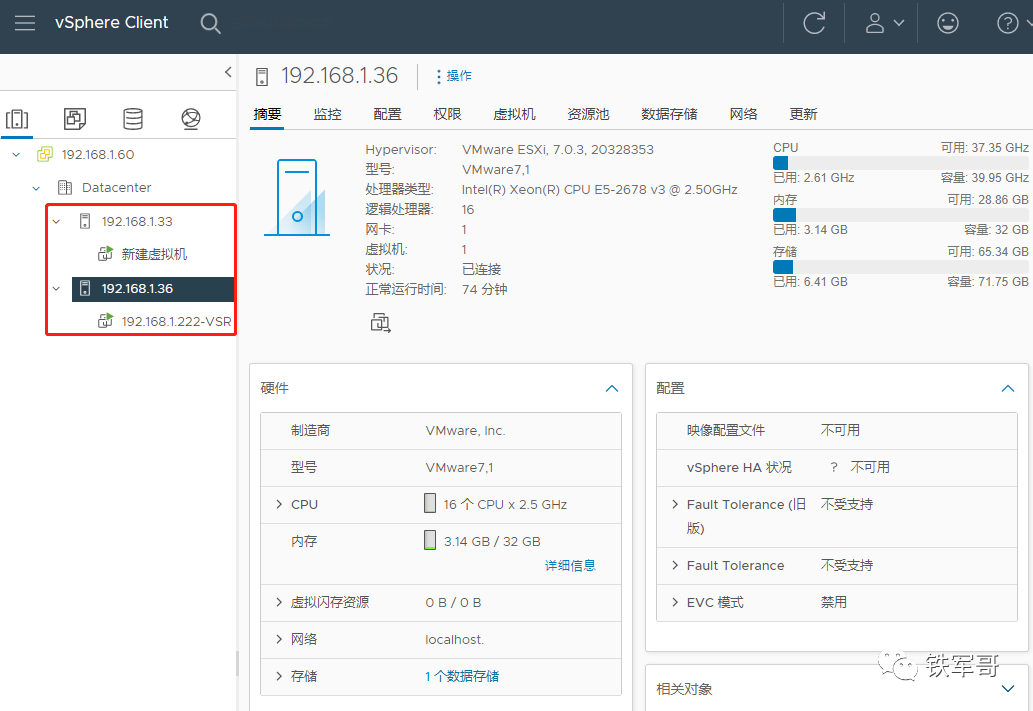The width and height of the screenshot is (1033, 711).
Task: Switch to the 监控 tab
Action: [x=327, y=115]
